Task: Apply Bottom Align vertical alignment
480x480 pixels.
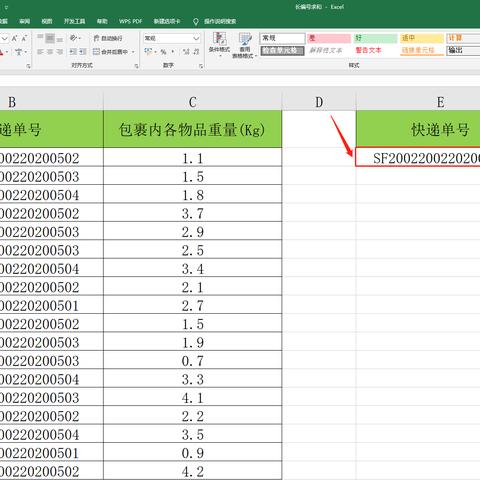Action: tap(60, 39)
